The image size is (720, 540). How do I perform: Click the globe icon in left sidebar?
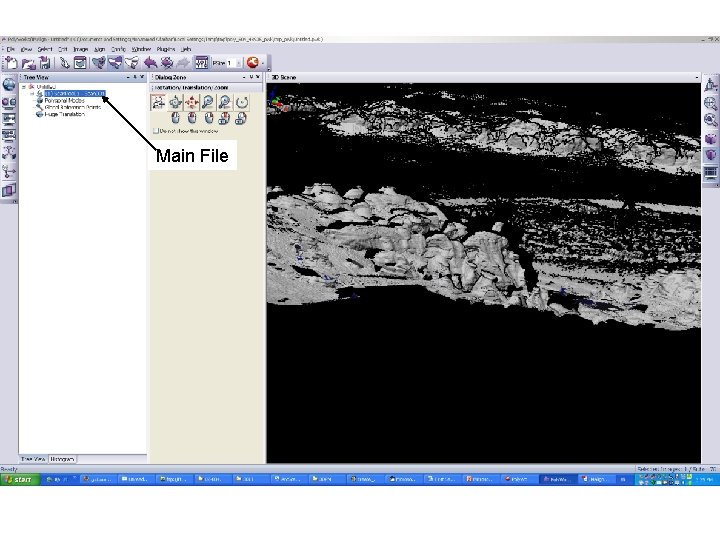9,84
